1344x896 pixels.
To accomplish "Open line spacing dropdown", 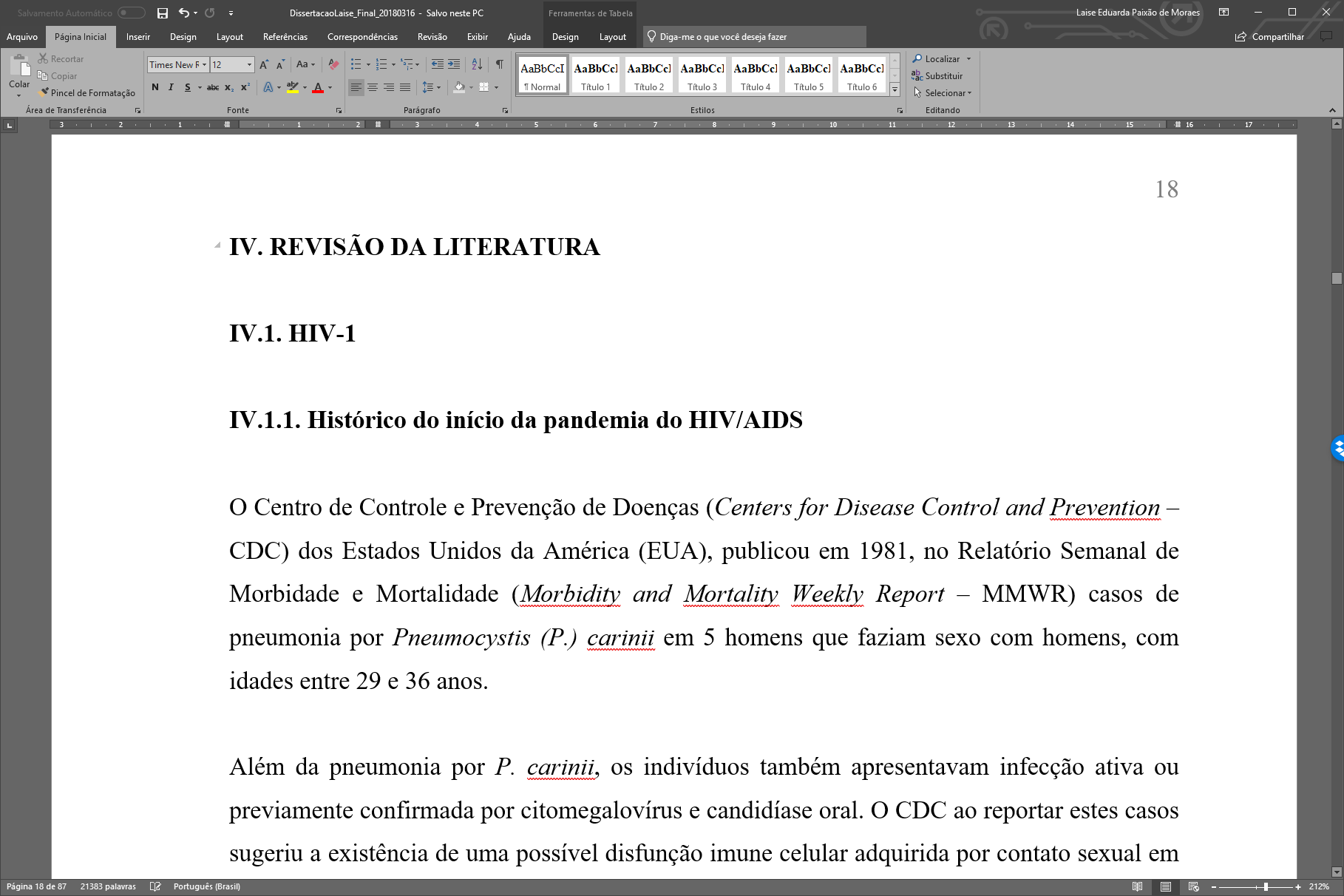I will click(x=431, y=87).
